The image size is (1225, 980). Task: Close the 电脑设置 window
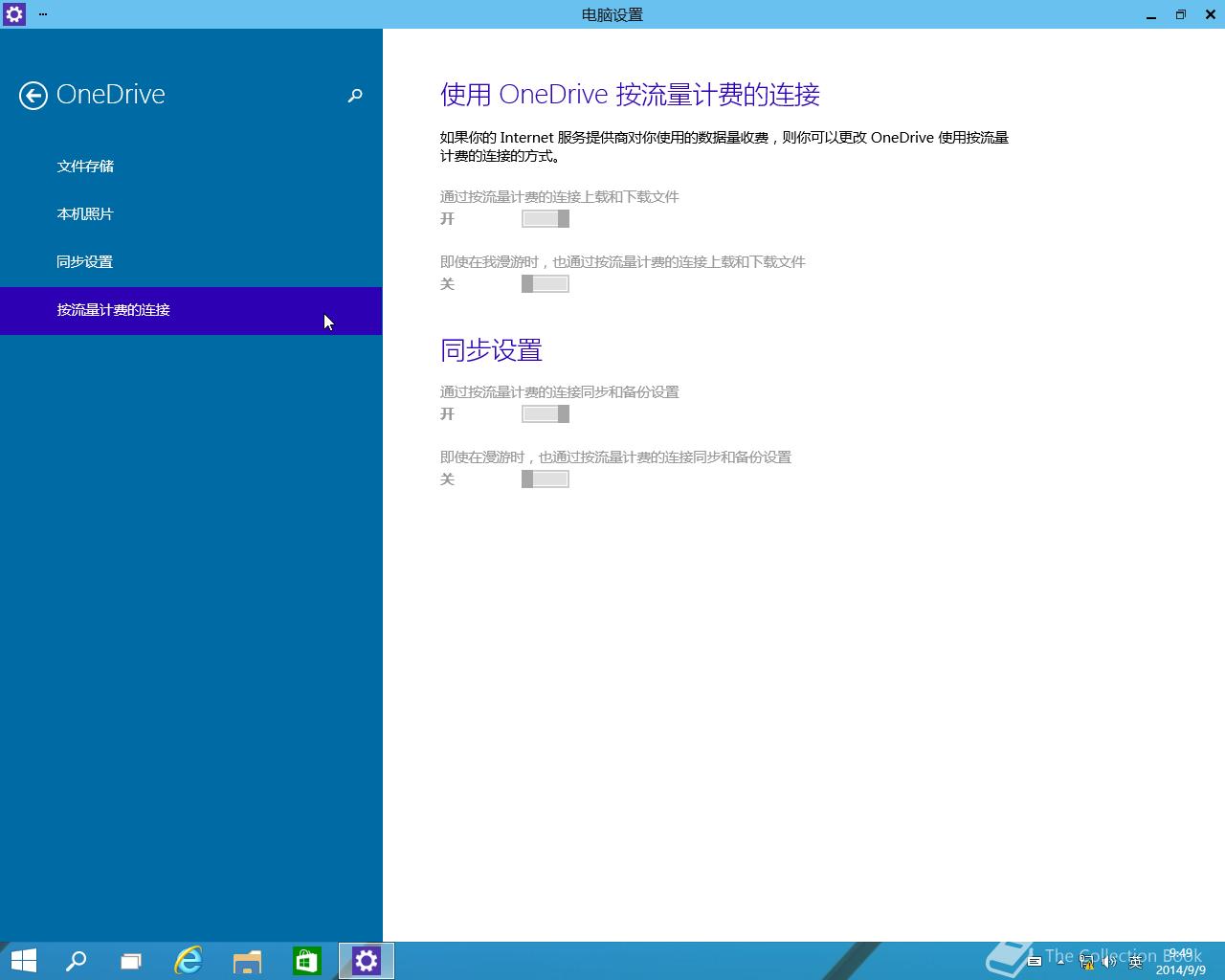[1211, 14]
